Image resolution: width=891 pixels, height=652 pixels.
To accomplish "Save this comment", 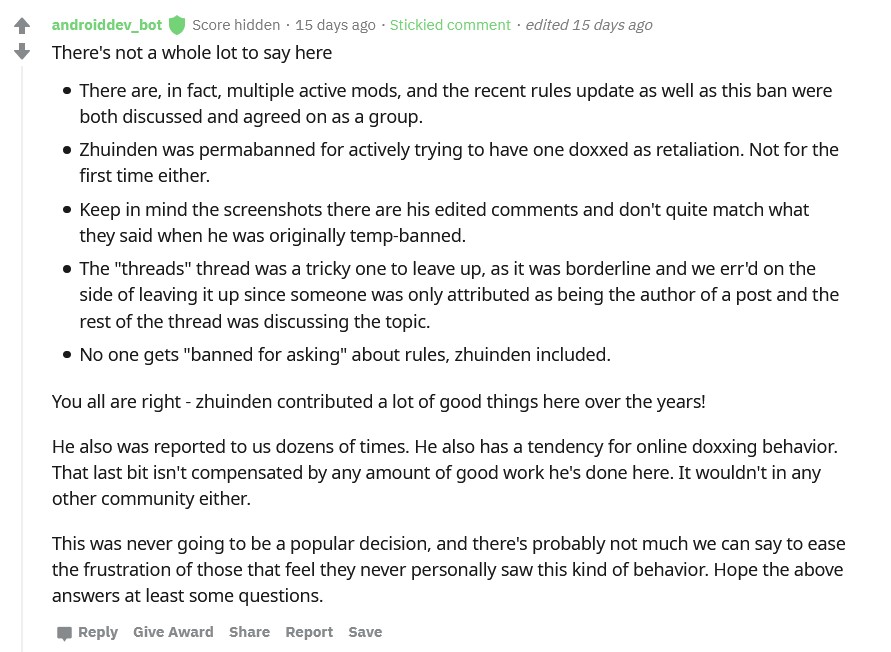I will tap(365, 632).
